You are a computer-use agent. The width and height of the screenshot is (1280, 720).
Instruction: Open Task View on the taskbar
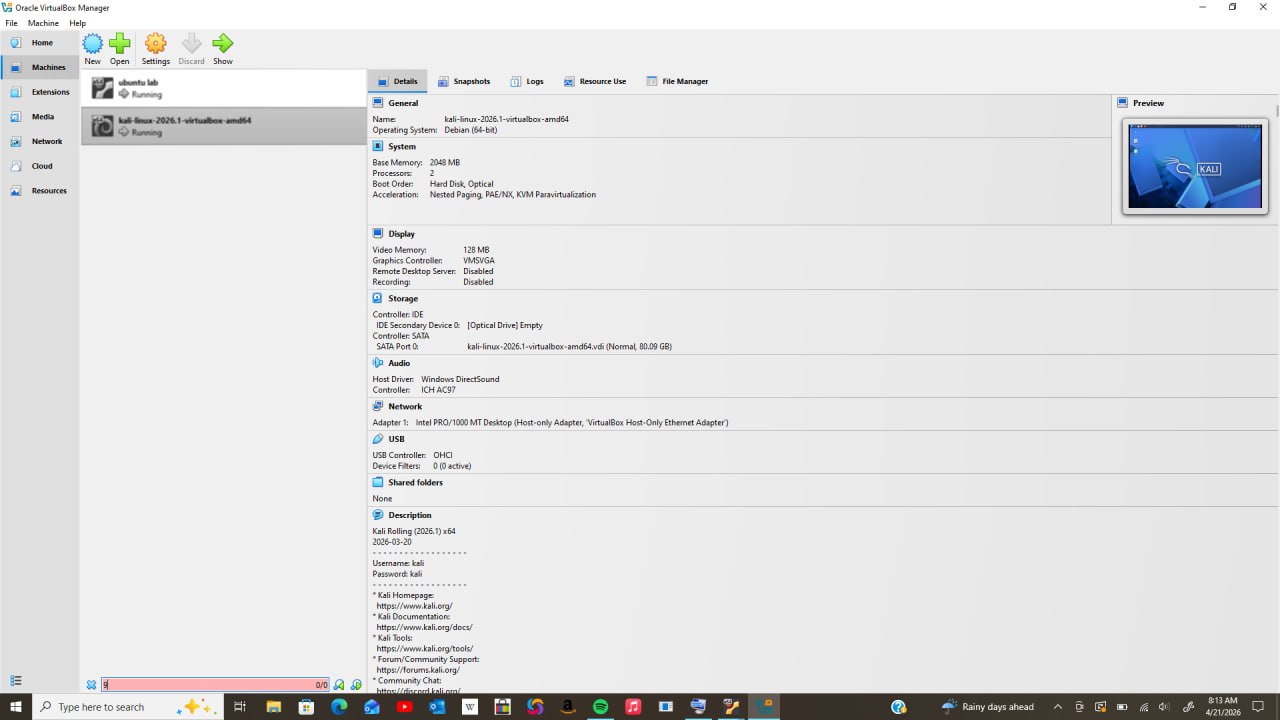pyautogui.click(x=240, y=706)
